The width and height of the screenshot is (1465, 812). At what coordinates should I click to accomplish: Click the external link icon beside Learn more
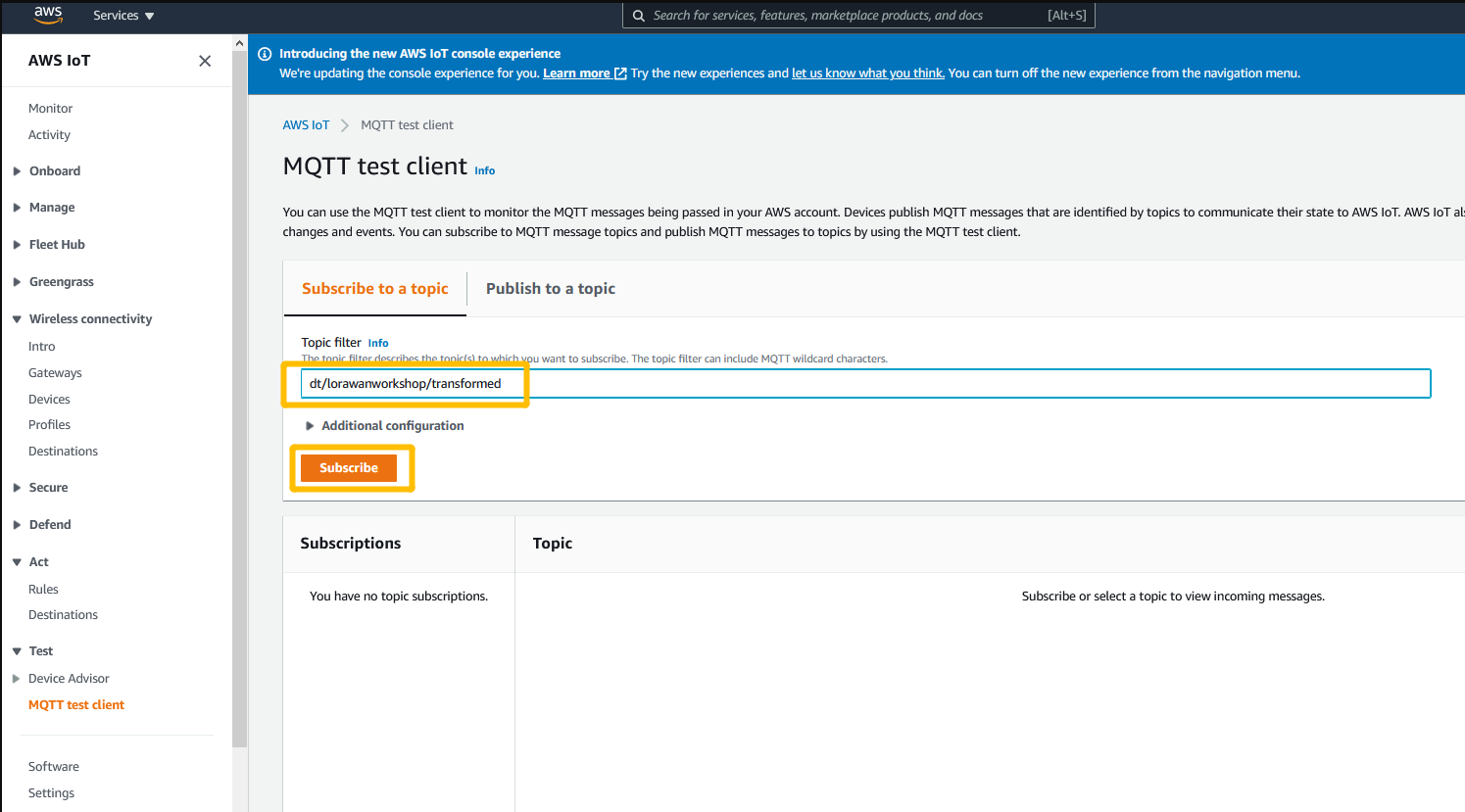(x=620, y=73)
